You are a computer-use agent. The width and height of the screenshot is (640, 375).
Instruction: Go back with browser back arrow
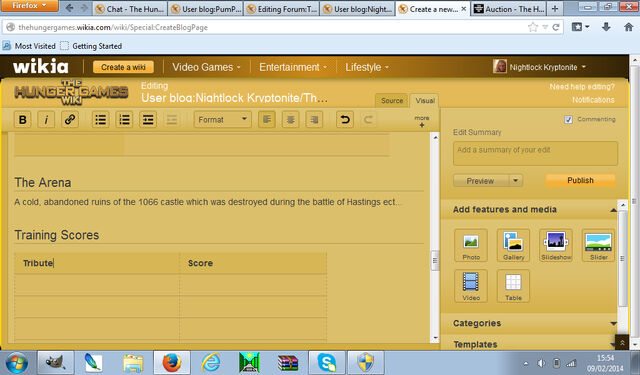[69, 8]
